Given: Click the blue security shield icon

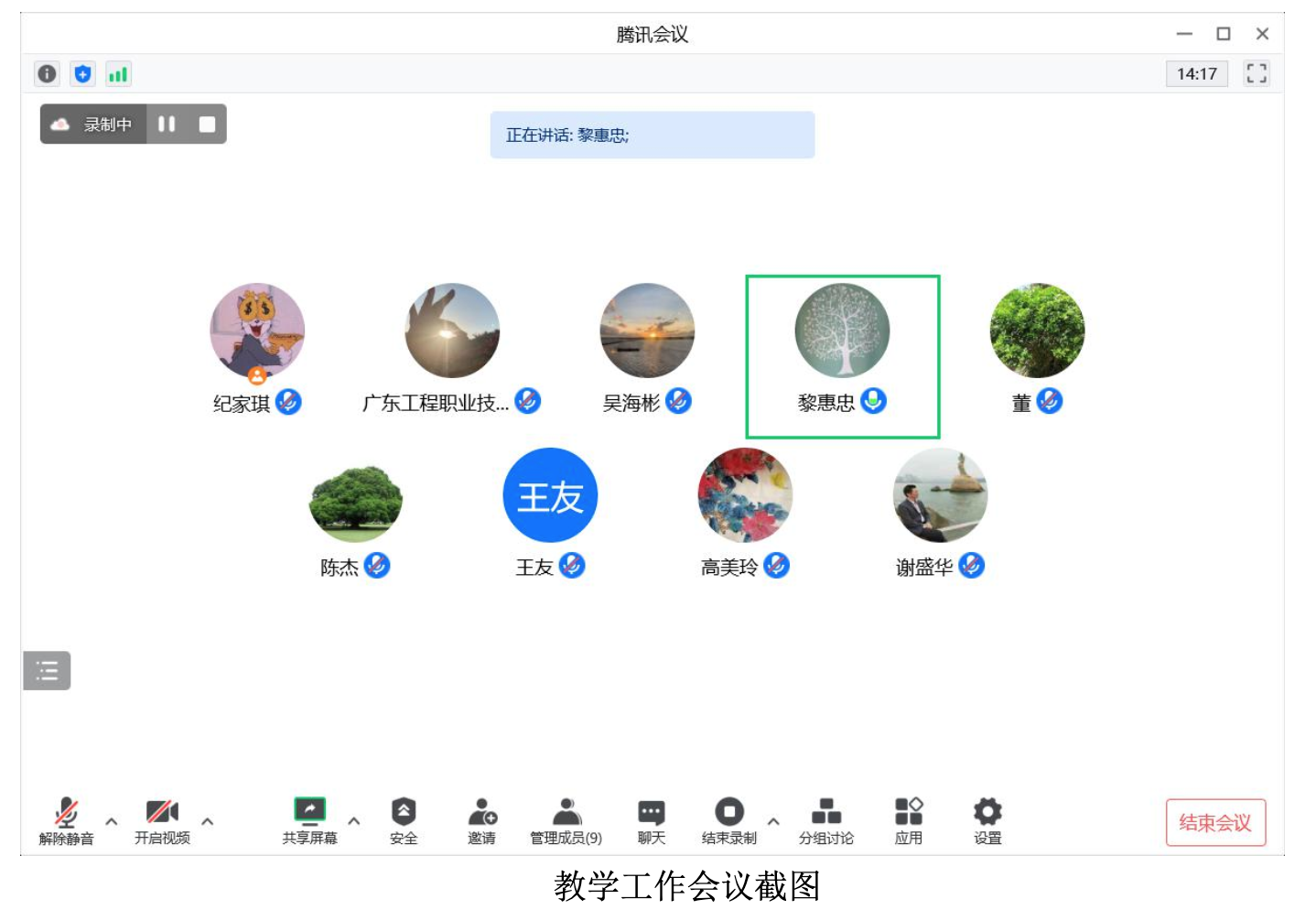Looking at the screenshot, I should pos(82,74).
